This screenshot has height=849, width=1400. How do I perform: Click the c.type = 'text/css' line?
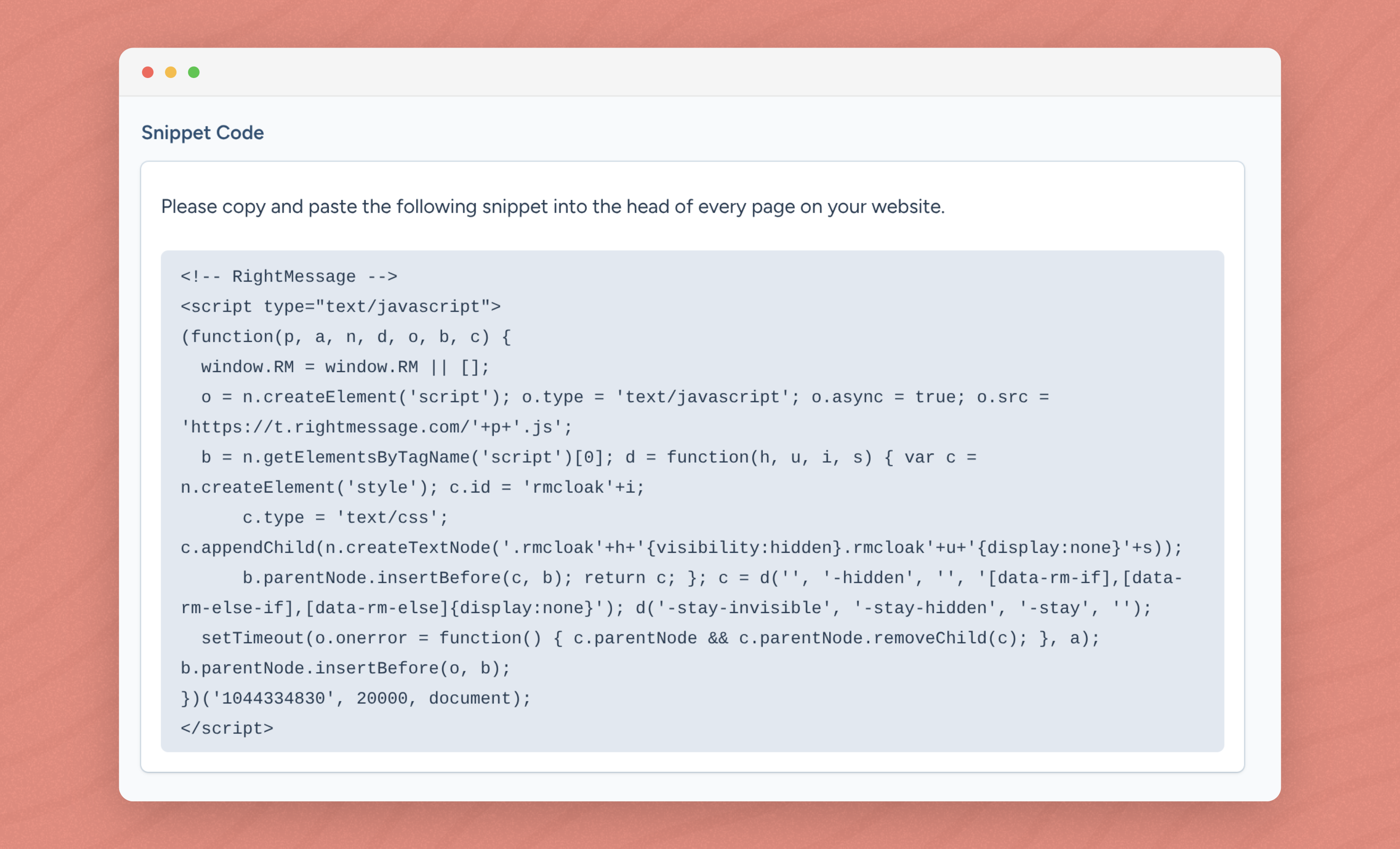(x=346, y=518)
